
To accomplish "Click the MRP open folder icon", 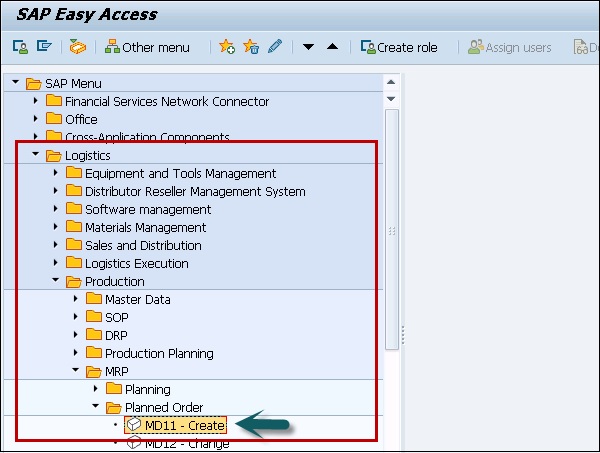I will (x=94, y=371).
